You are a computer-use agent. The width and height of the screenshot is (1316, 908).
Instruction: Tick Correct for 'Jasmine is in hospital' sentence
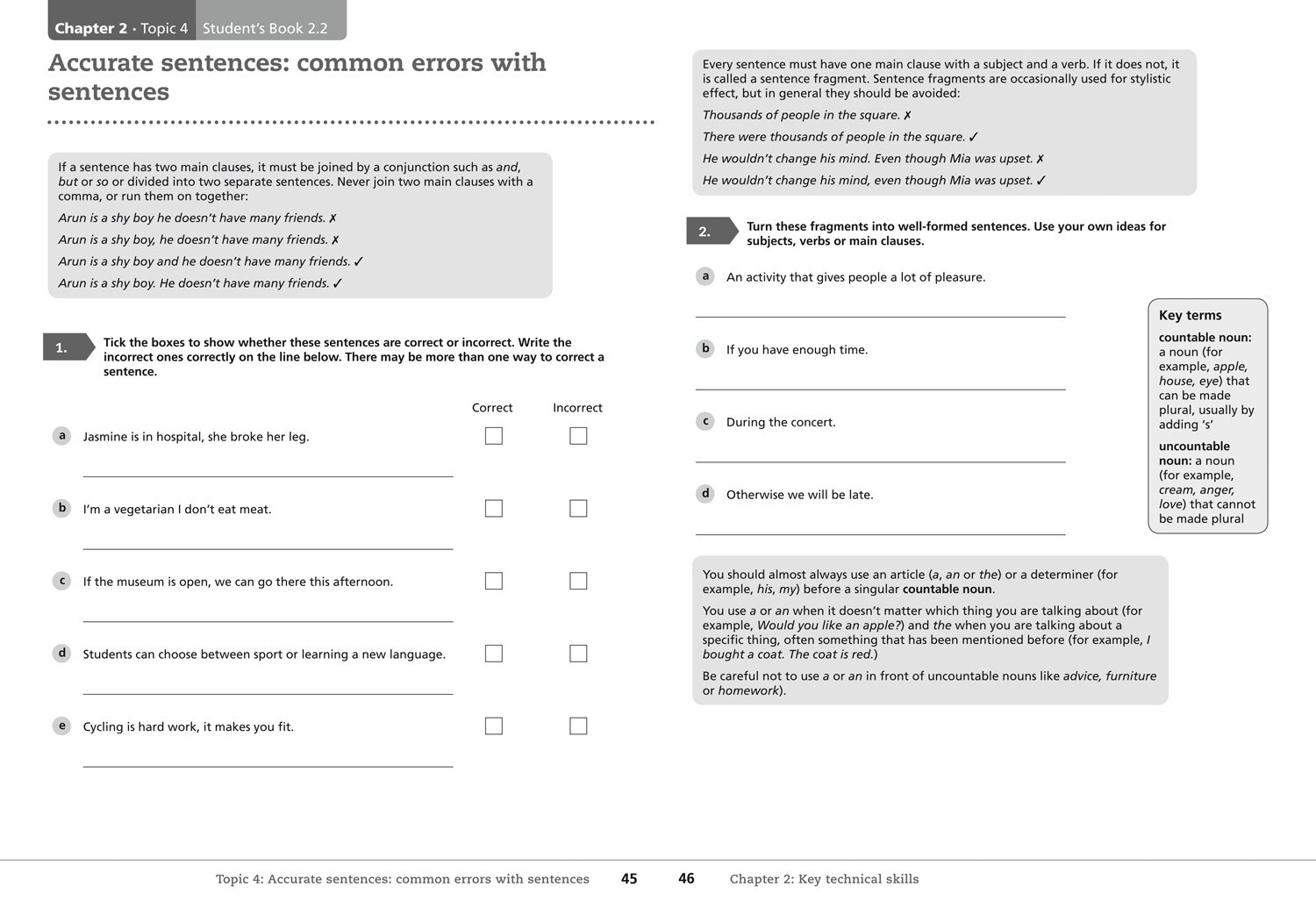(x=494, y=436)
